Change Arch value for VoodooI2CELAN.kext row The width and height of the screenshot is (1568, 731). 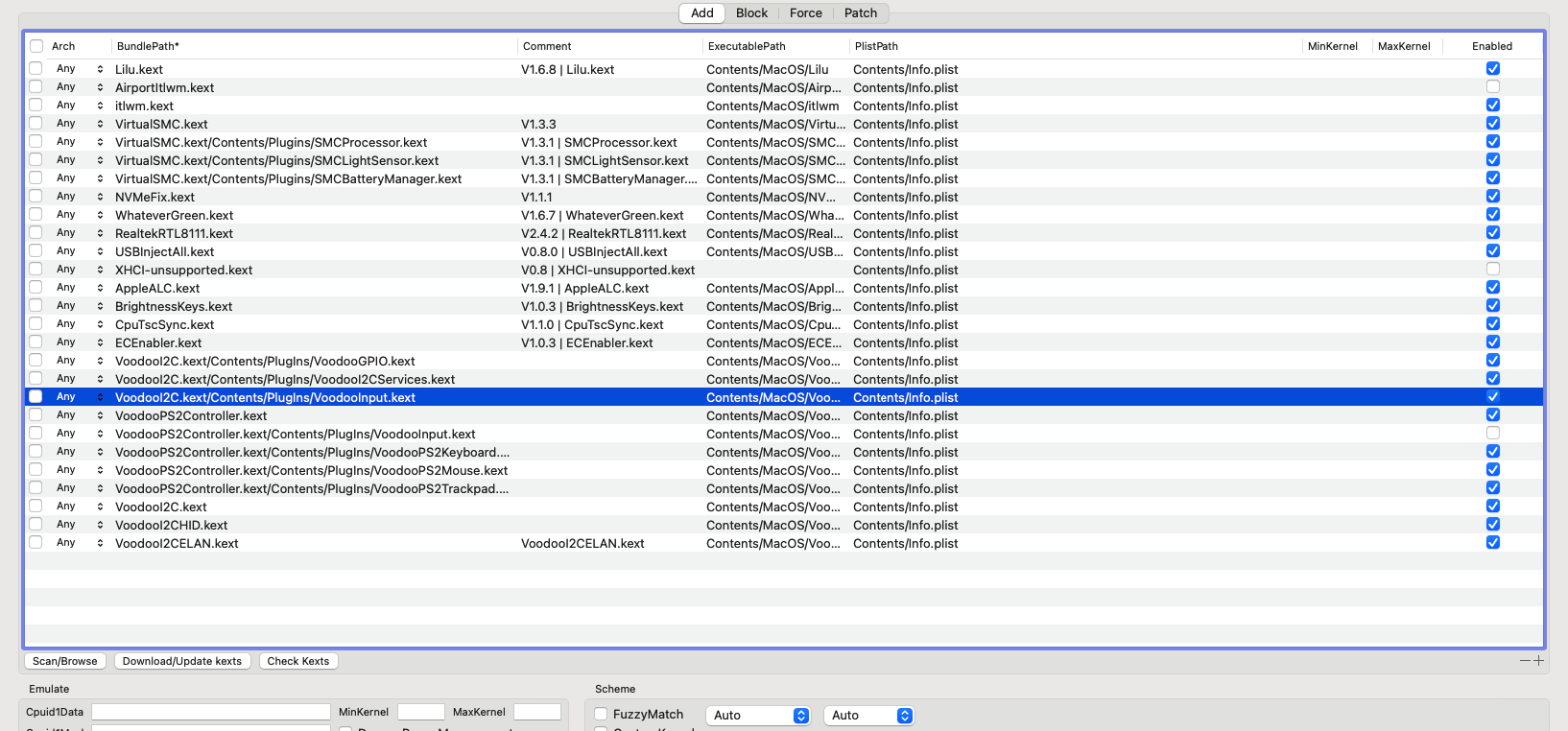[100, 543]
